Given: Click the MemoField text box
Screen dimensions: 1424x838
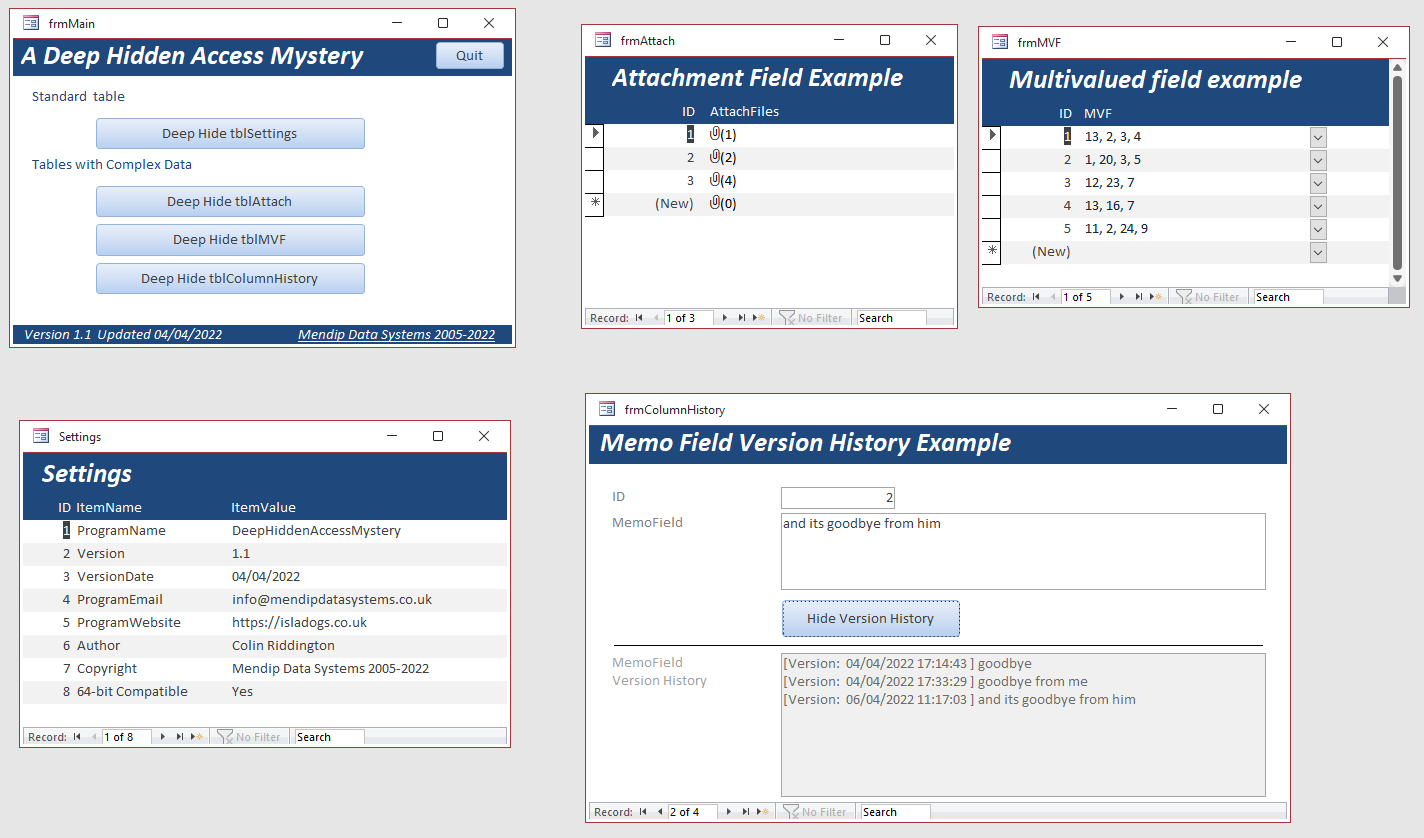Looking at the screenshot, I should 1023,552.
